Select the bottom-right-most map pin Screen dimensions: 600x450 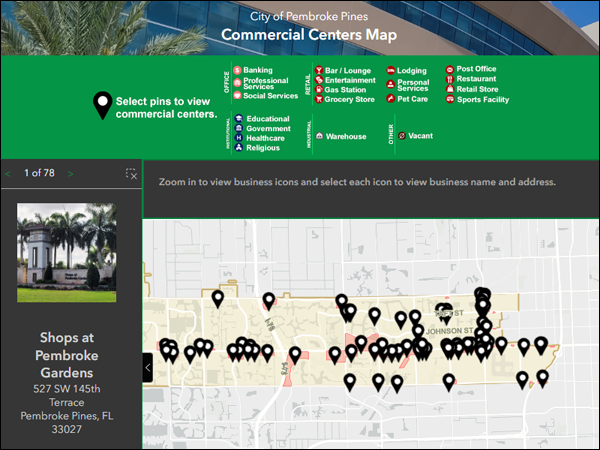(542, 378)
